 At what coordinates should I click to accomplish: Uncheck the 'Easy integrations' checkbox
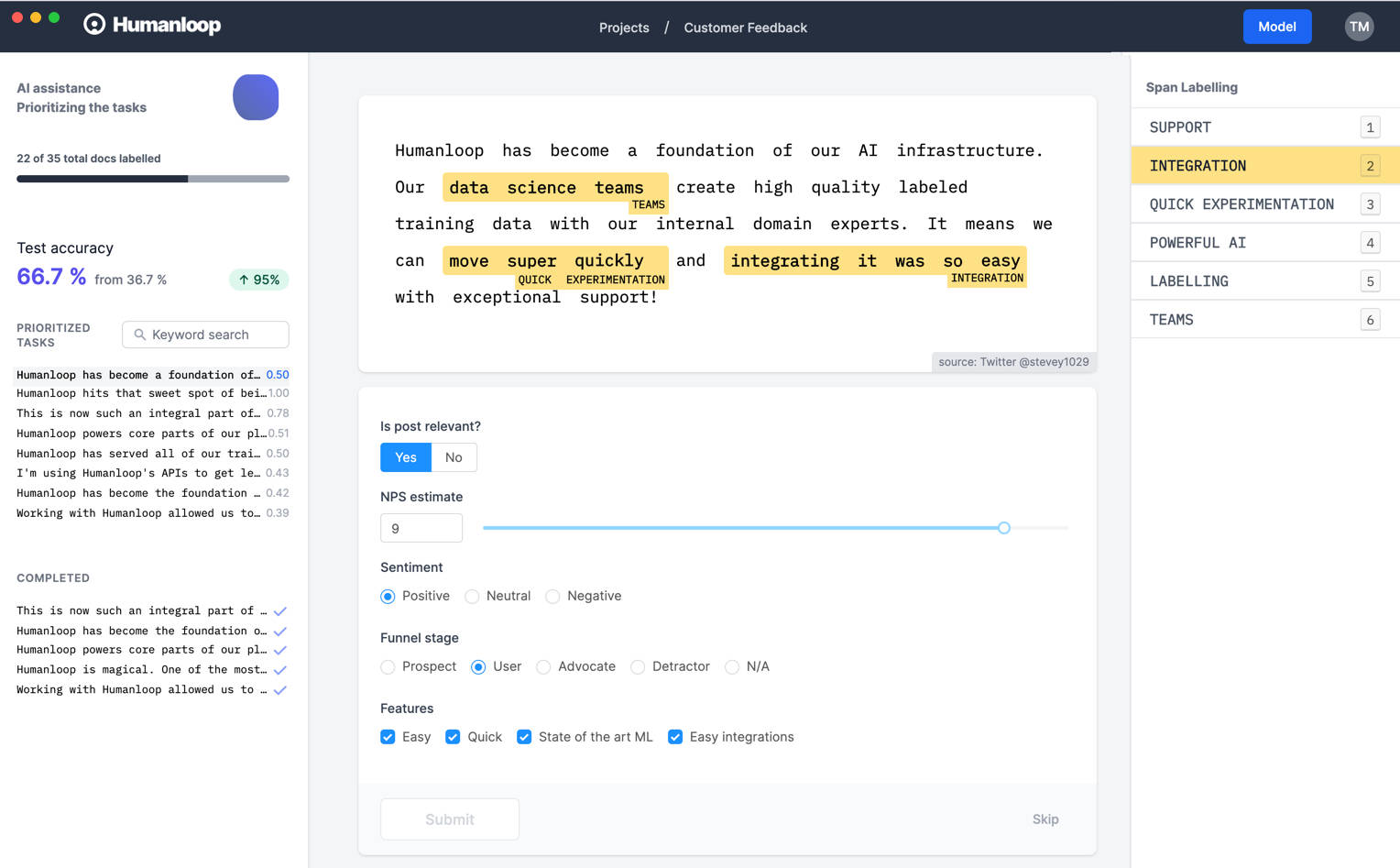tap(675, 736)
